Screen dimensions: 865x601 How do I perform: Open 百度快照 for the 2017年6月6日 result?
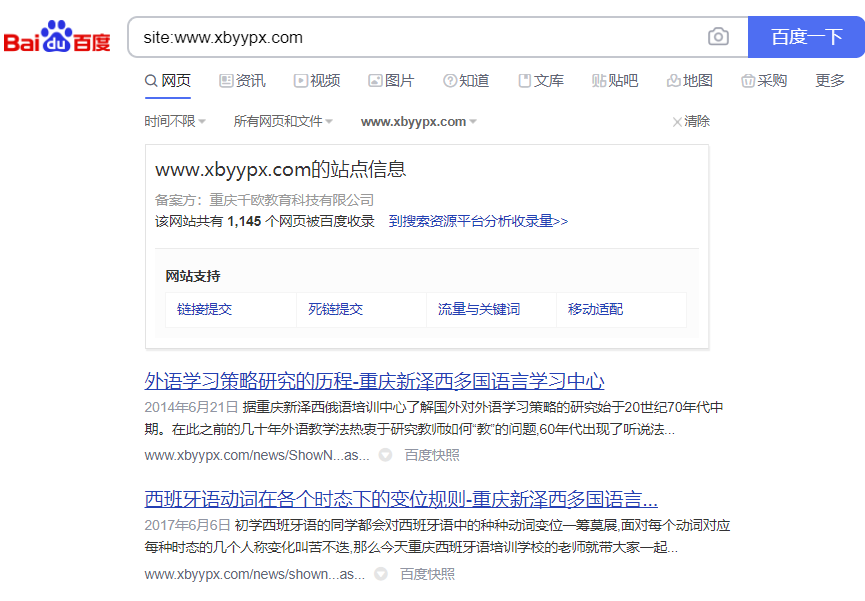pos(428,575)
